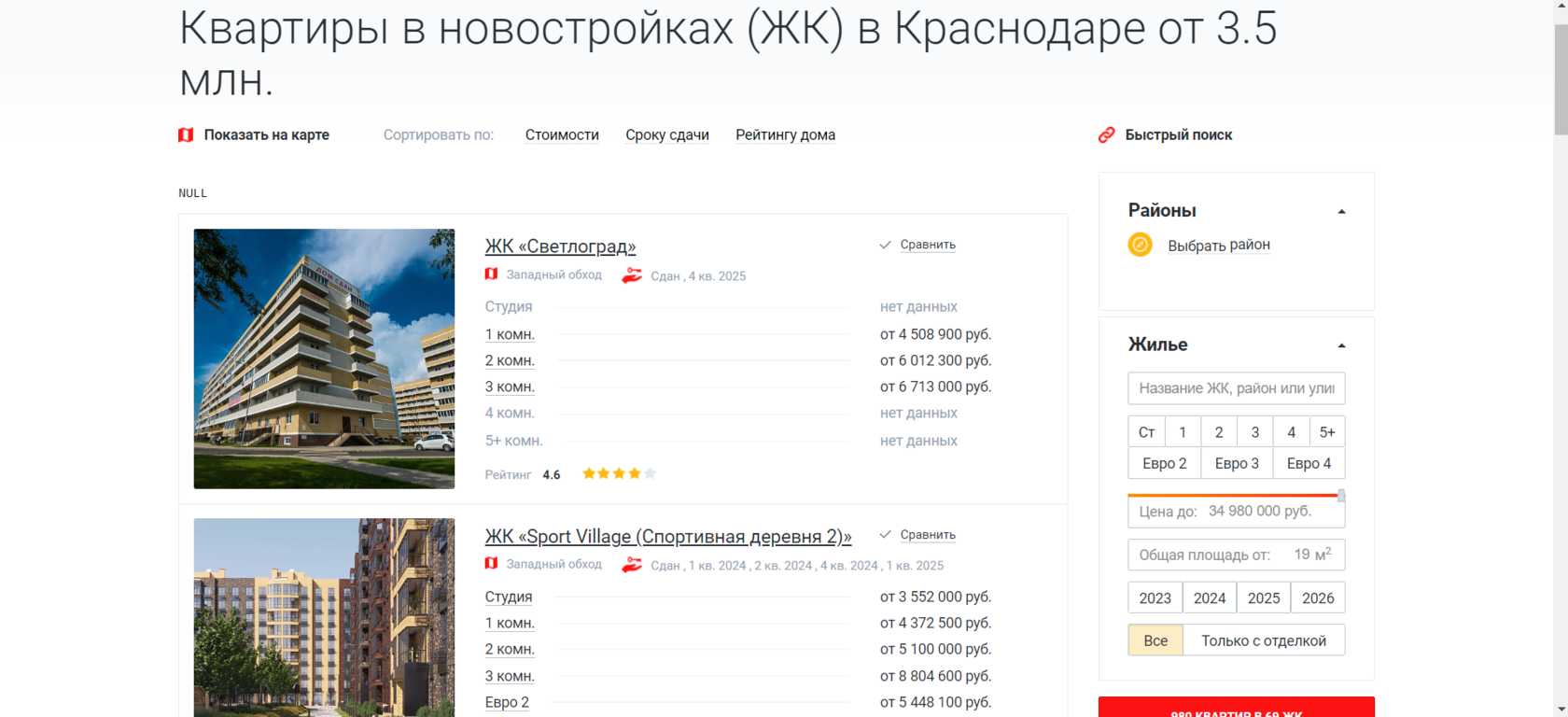Screen dimensions: 1568x717
Task: Click Сравнить for ЖК Светлоград
Action: (x=928, y=245)
